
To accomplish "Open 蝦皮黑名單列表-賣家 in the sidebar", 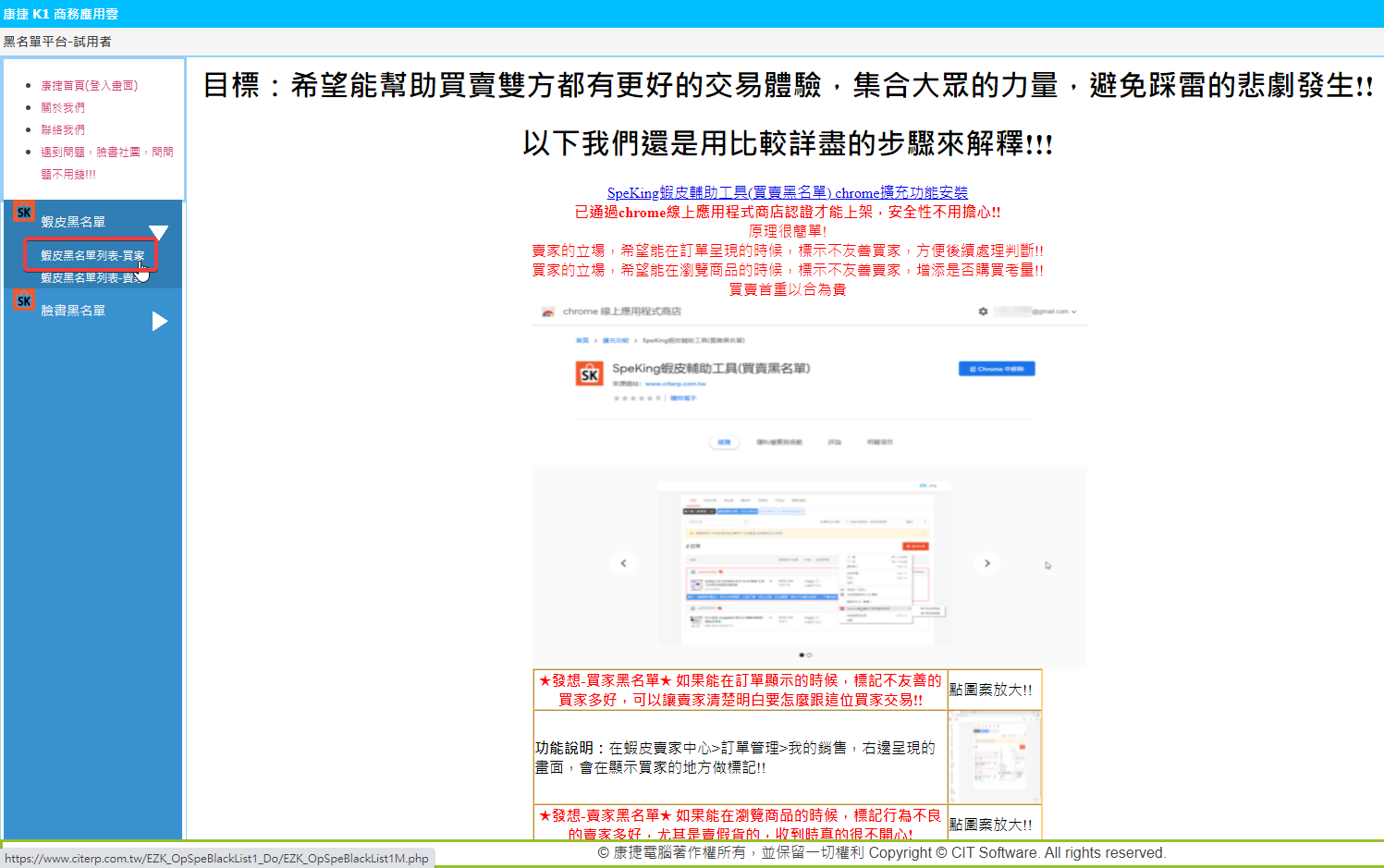I will coord(88,277).
